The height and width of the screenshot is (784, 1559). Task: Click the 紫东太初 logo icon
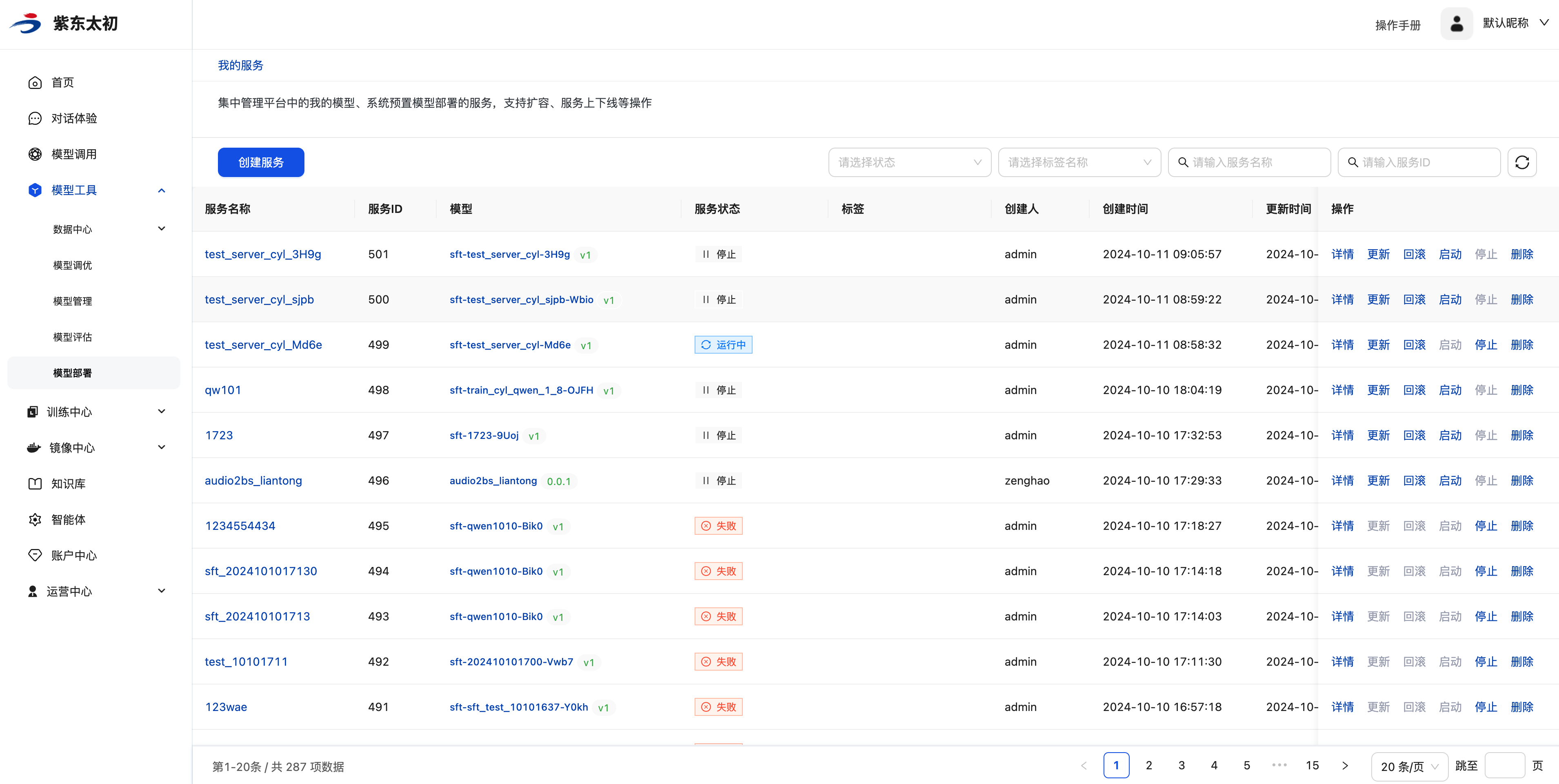pos(25,23)
